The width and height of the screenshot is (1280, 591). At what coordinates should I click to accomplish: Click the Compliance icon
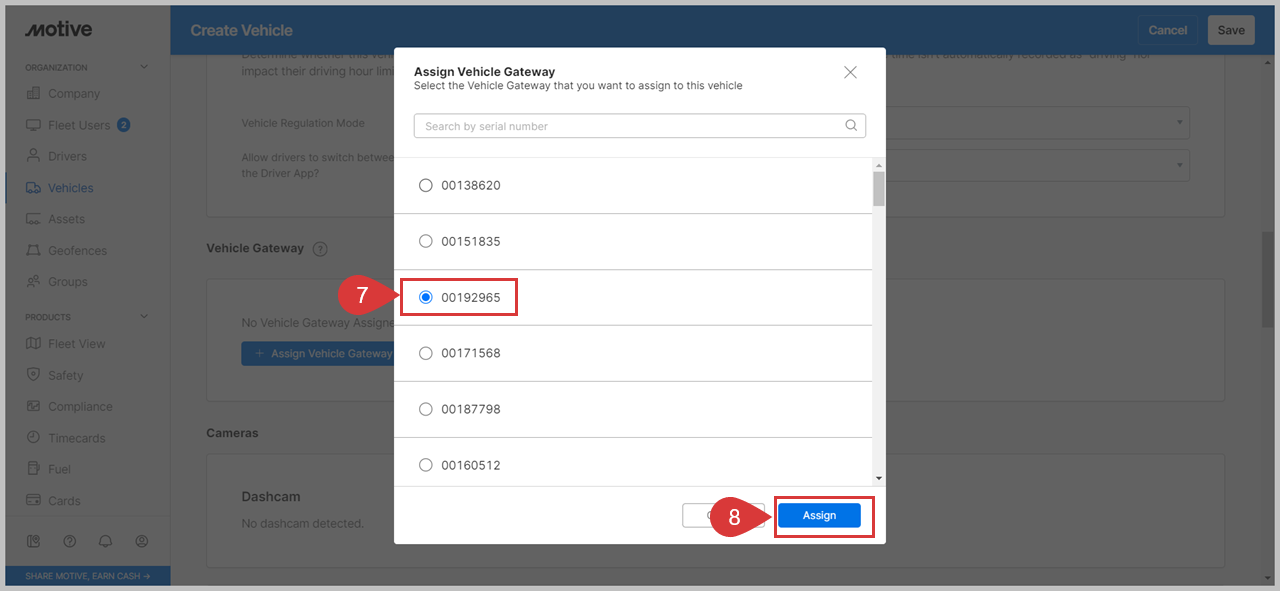33,407
